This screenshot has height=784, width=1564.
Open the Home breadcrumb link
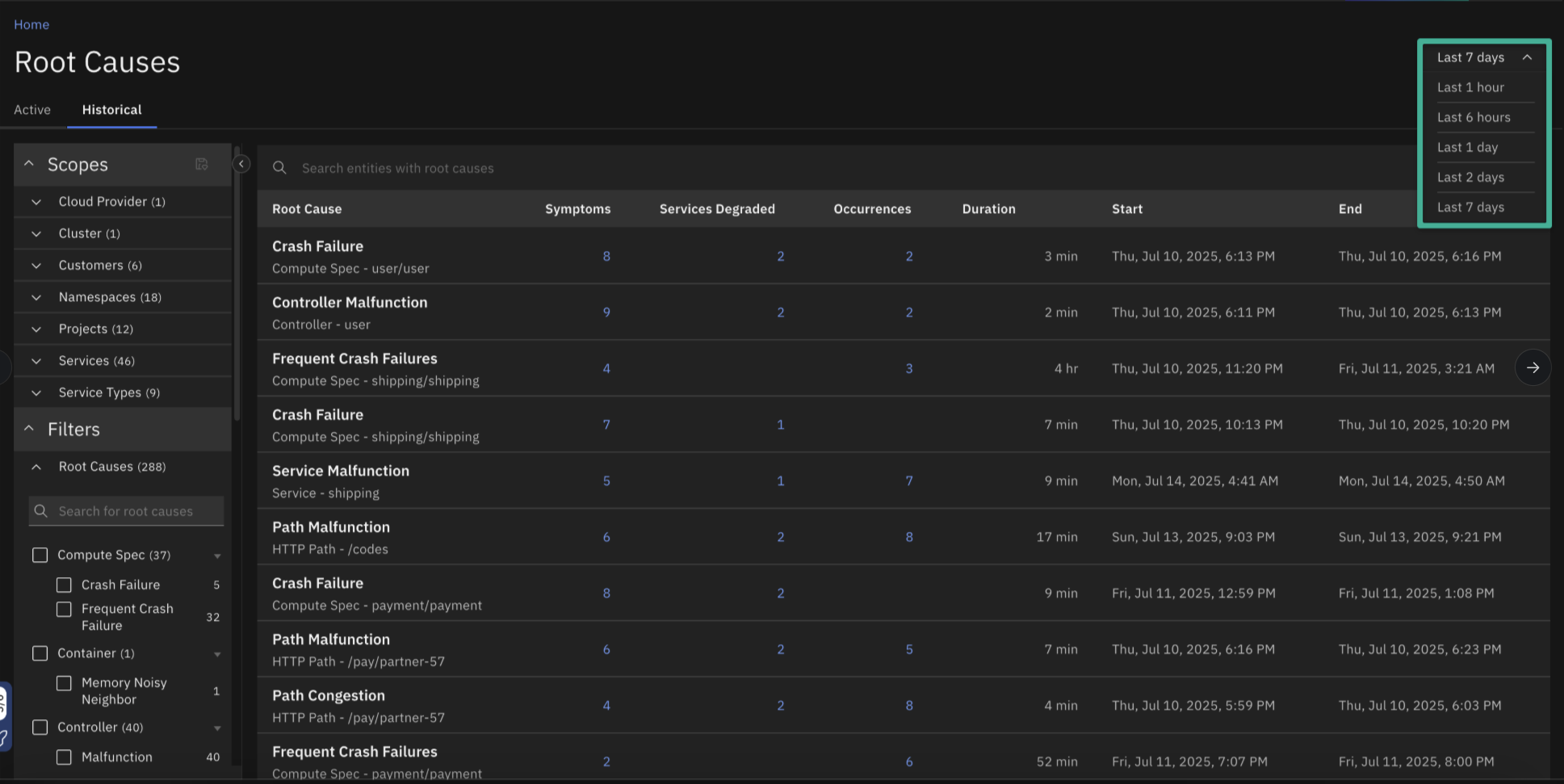(31, 24)
